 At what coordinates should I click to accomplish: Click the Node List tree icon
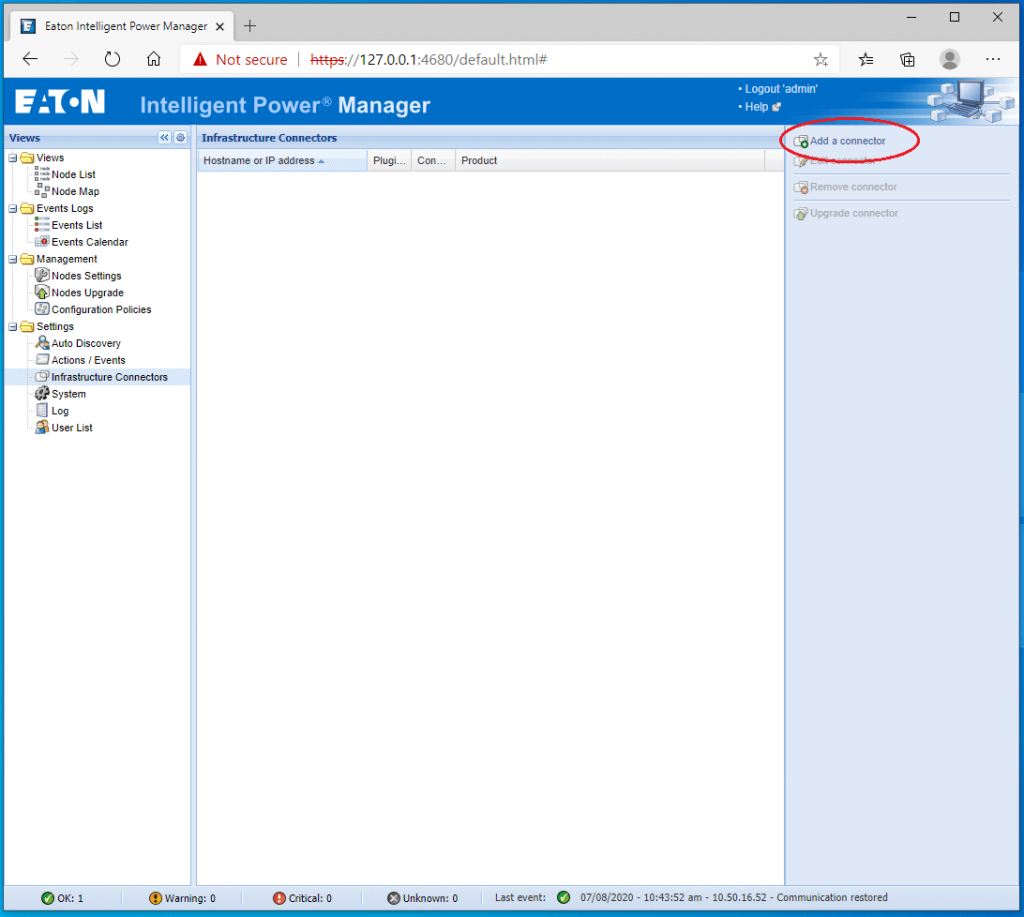click(x=42, y=174)
